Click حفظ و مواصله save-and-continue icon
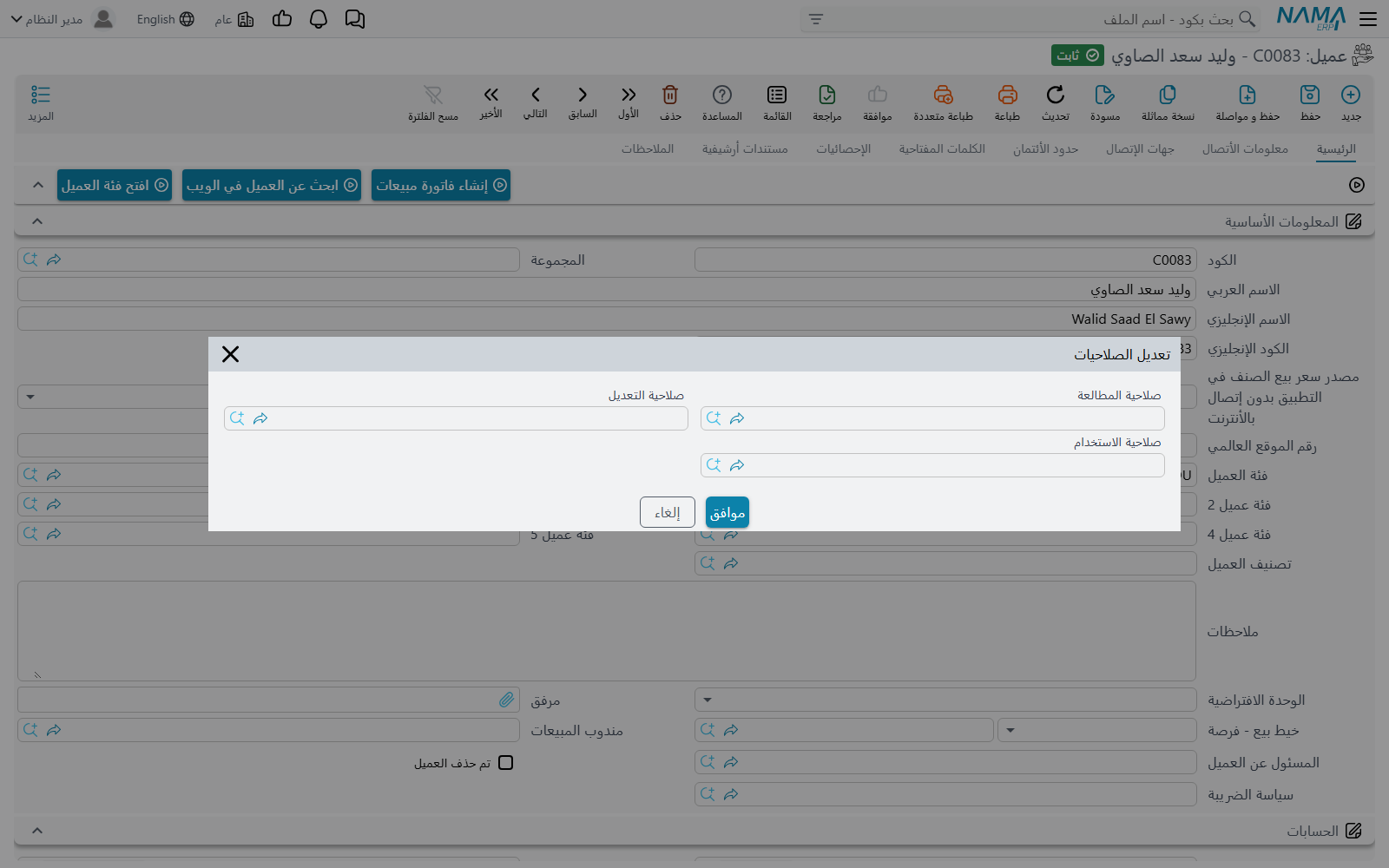The image size is (1389, 868). (x=1247, y=95)
